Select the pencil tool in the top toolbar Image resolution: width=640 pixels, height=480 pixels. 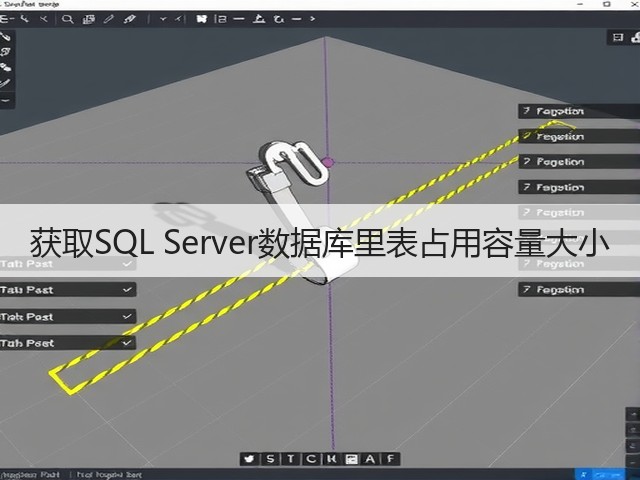[109, 19]
